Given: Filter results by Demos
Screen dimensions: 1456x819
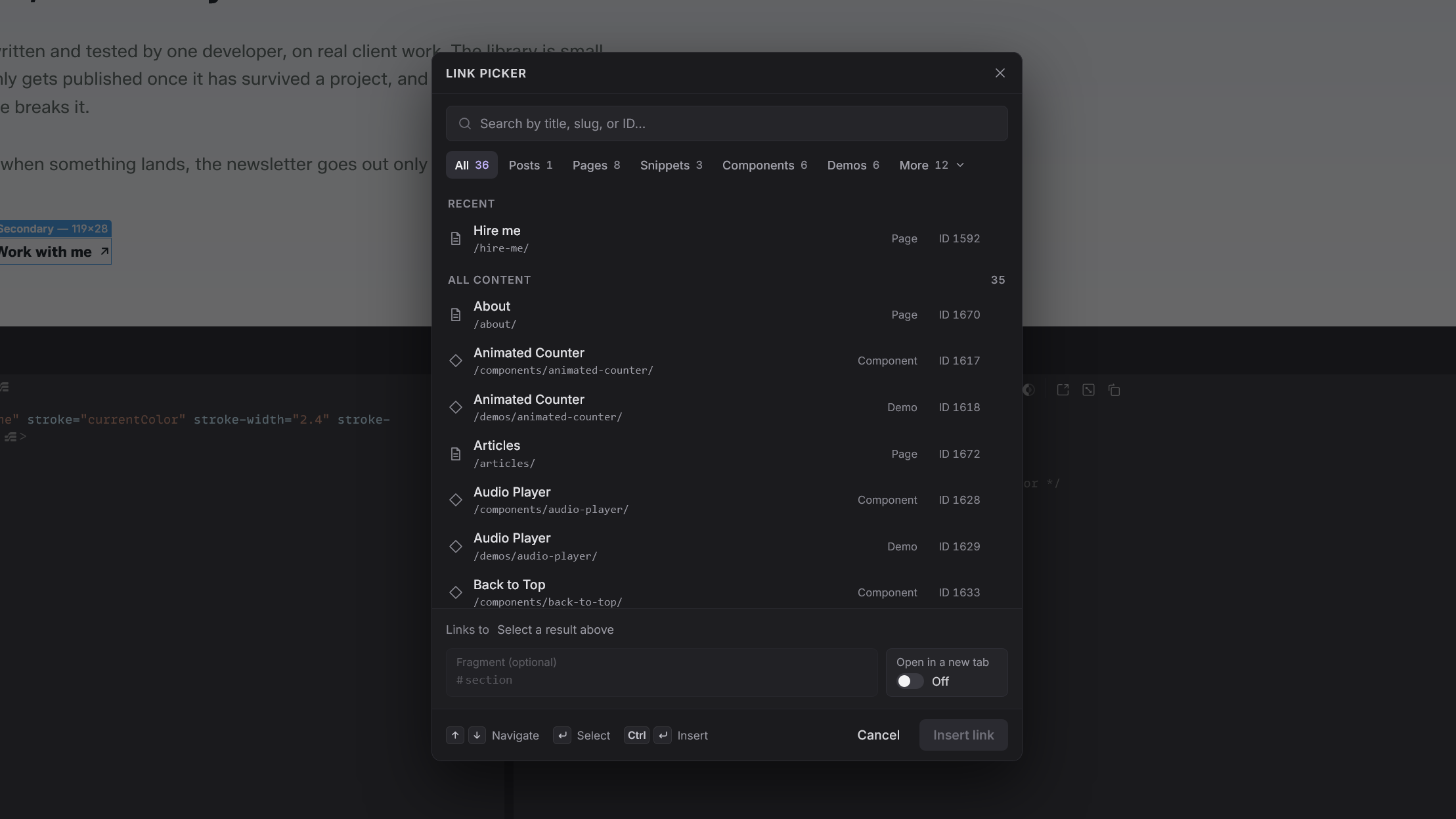Looking at the screenshot, I should [x=853, y=165].
